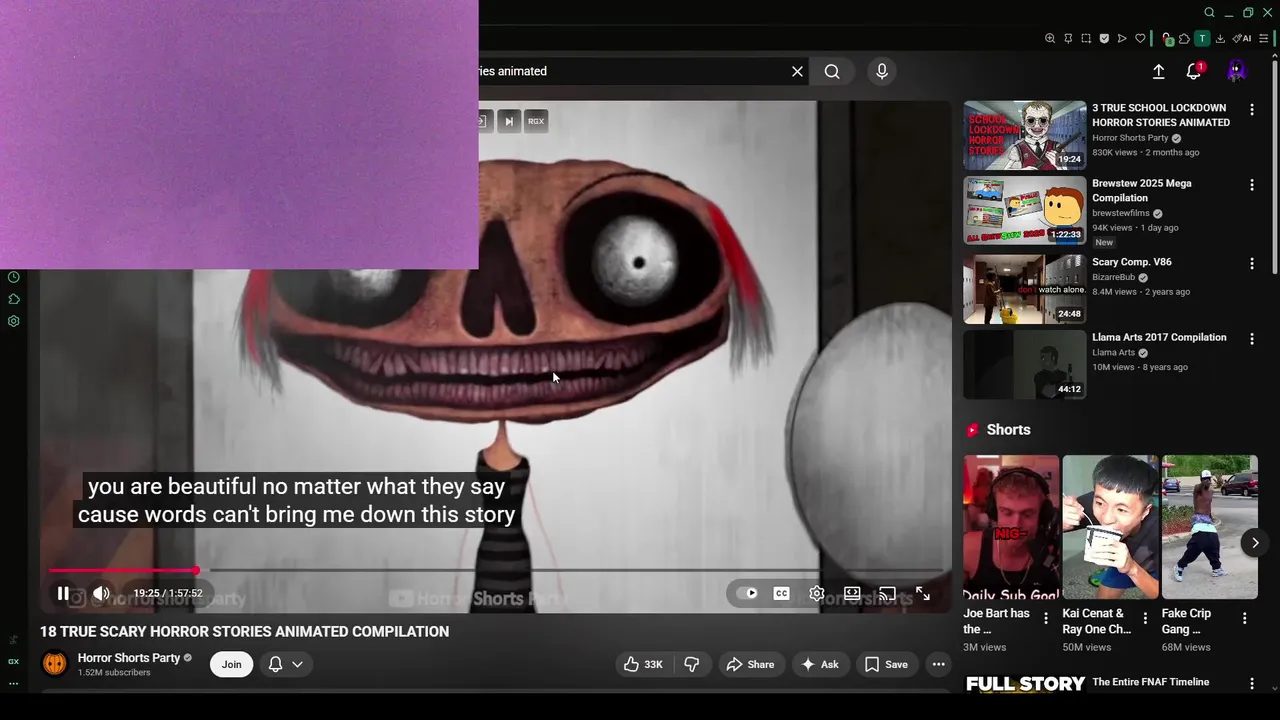Image resolution: width=1280 pixels, height=720 pixels.
Task: Open the AI tools toolbar button
Action: coord(1242,39)
